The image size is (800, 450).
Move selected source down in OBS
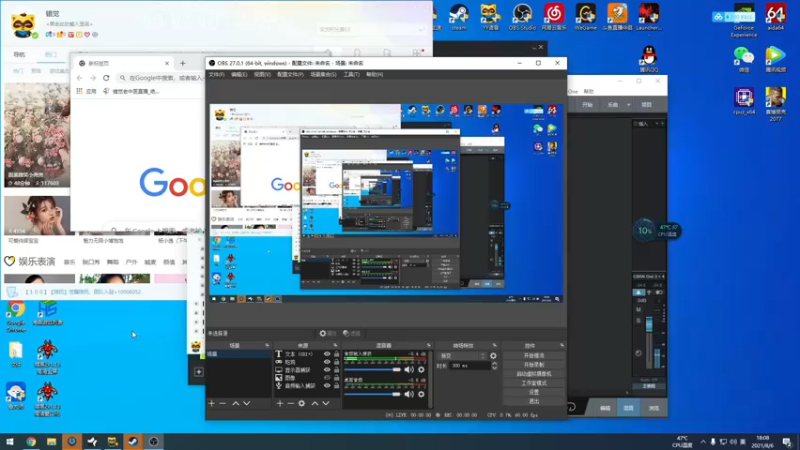(326, 404)
